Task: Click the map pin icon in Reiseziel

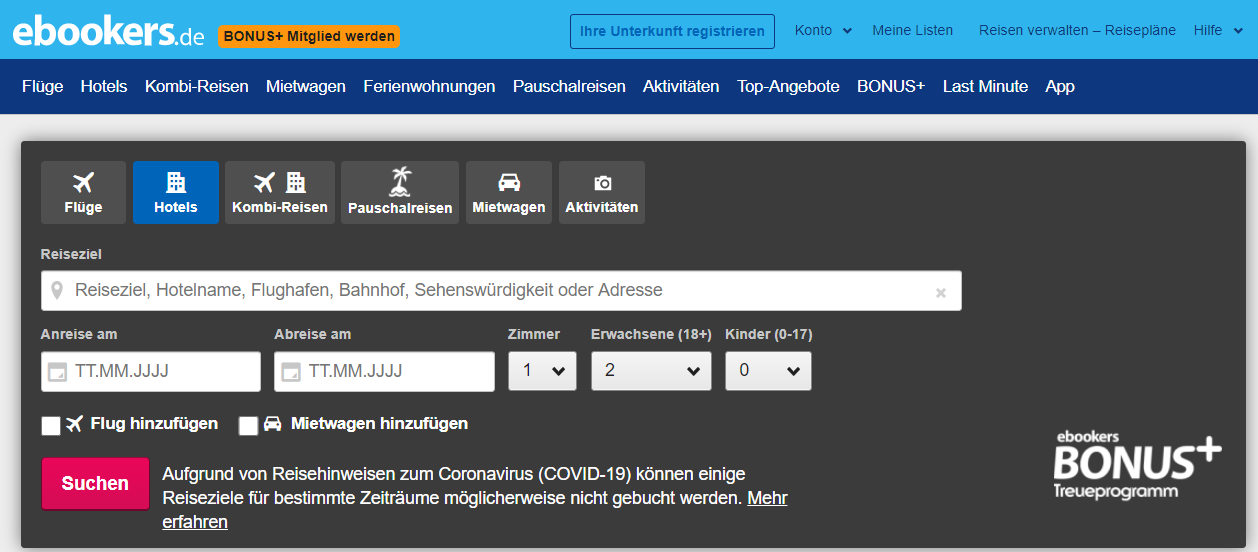Action: [x=58, y=291]
